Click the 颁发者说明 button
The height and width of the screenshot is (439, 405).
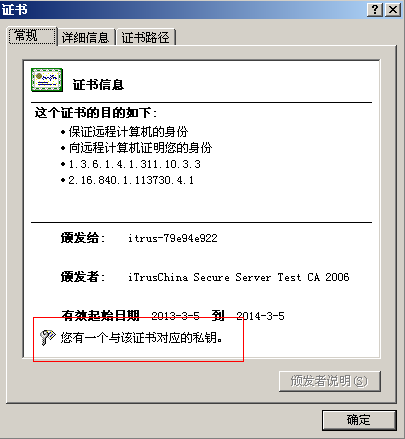point(330,381)
